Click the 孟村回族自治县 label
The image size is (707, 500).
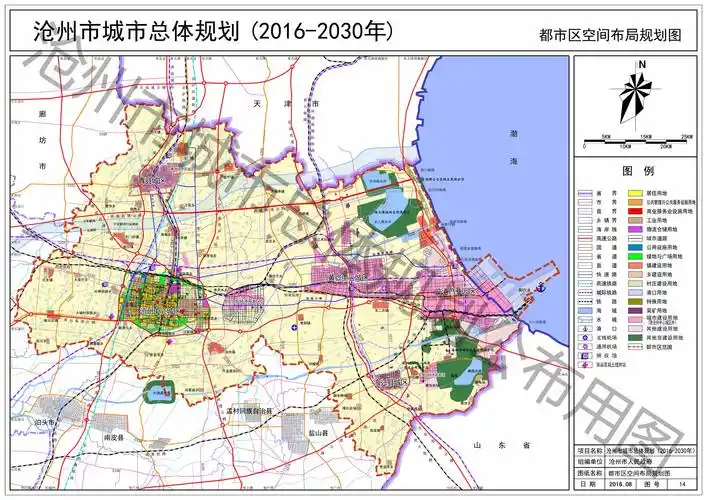tap(250, 411)
